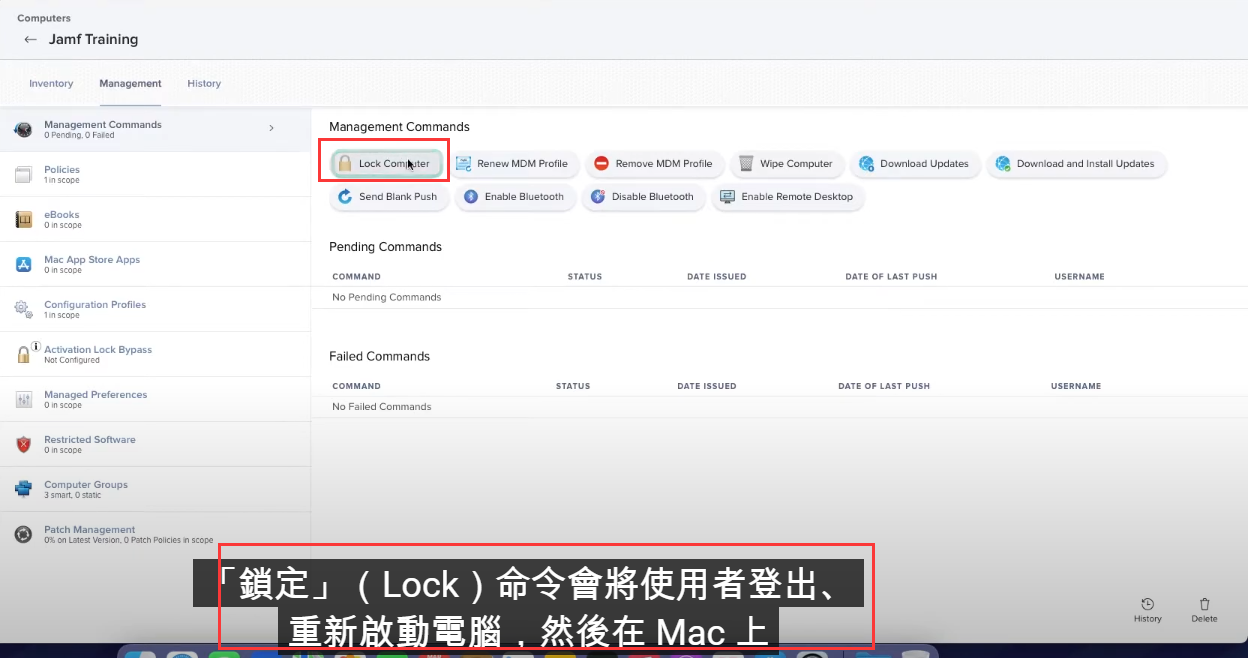Open the Policies sidebar section
The image size is (1248, 658).
155,174
